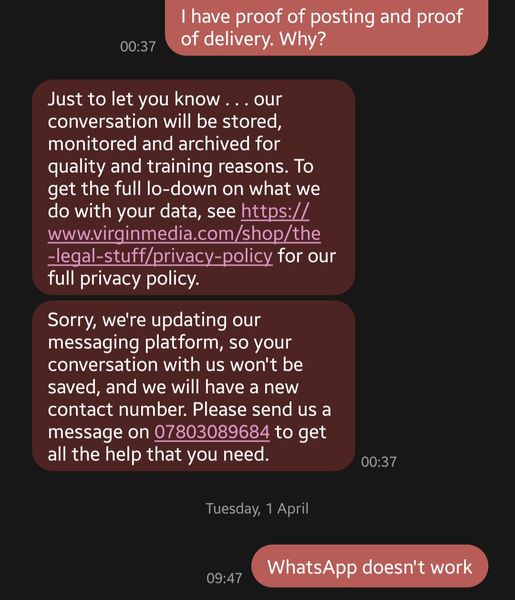Click the 00:37 timestamp beside the outgoing message
The width and height of the screenshot is (515, 600).
(x=138, y=47)
